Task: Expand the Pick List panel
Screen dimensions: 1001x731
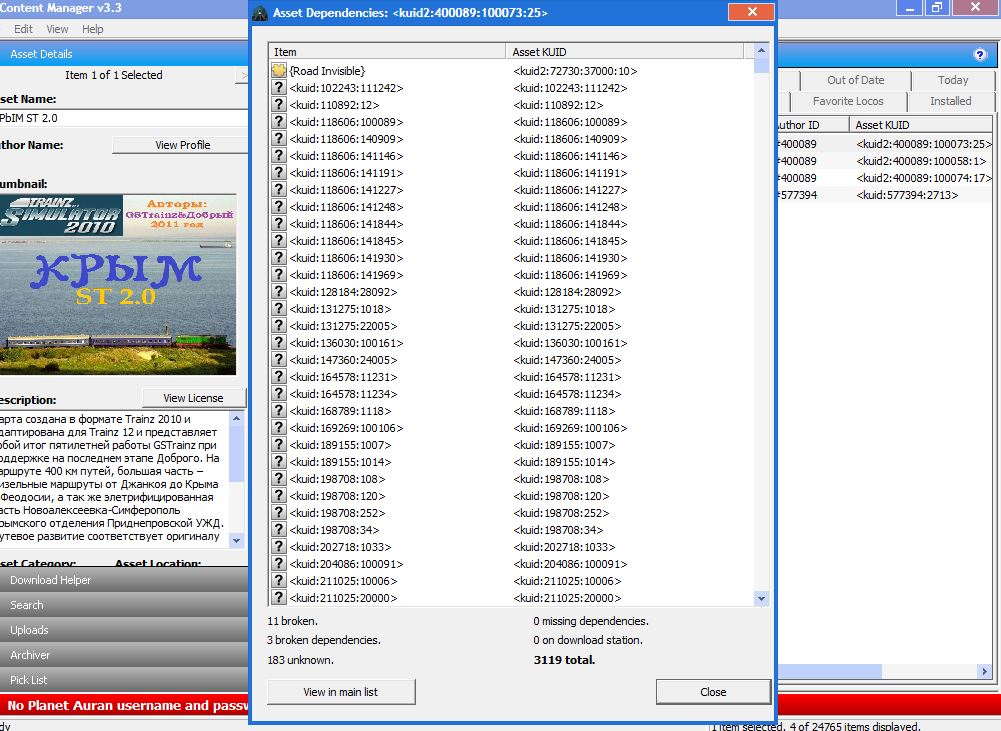Action: [124, 679]
